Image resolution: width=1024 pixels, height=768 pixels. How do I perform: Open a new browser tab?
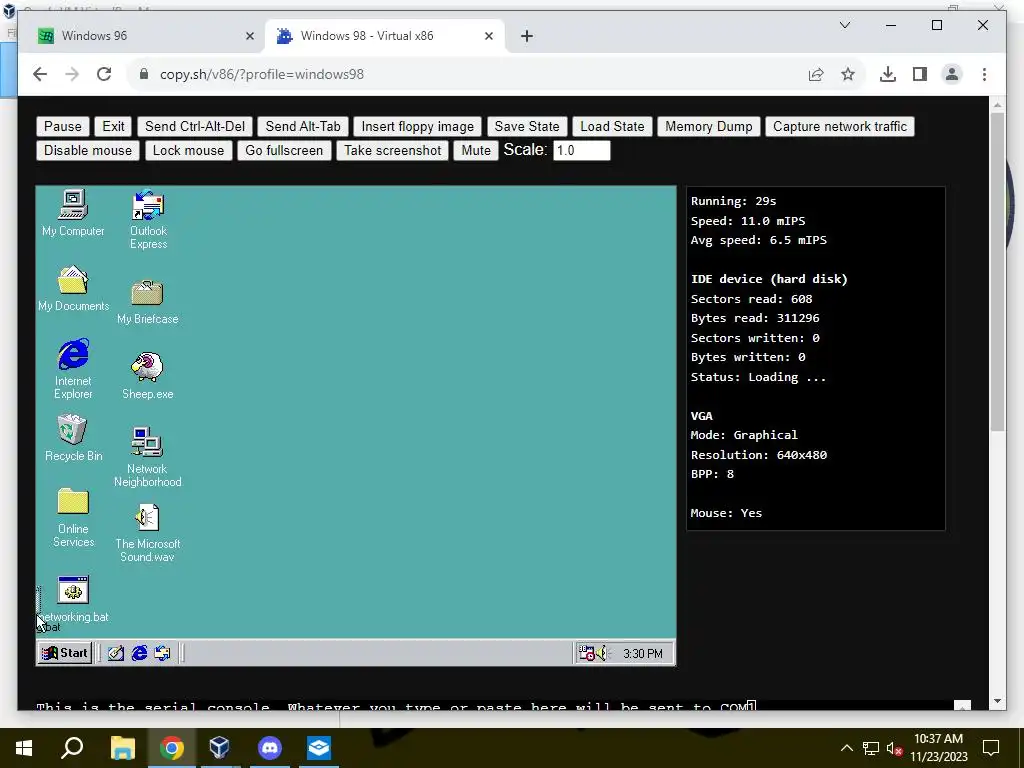point(527,36)
